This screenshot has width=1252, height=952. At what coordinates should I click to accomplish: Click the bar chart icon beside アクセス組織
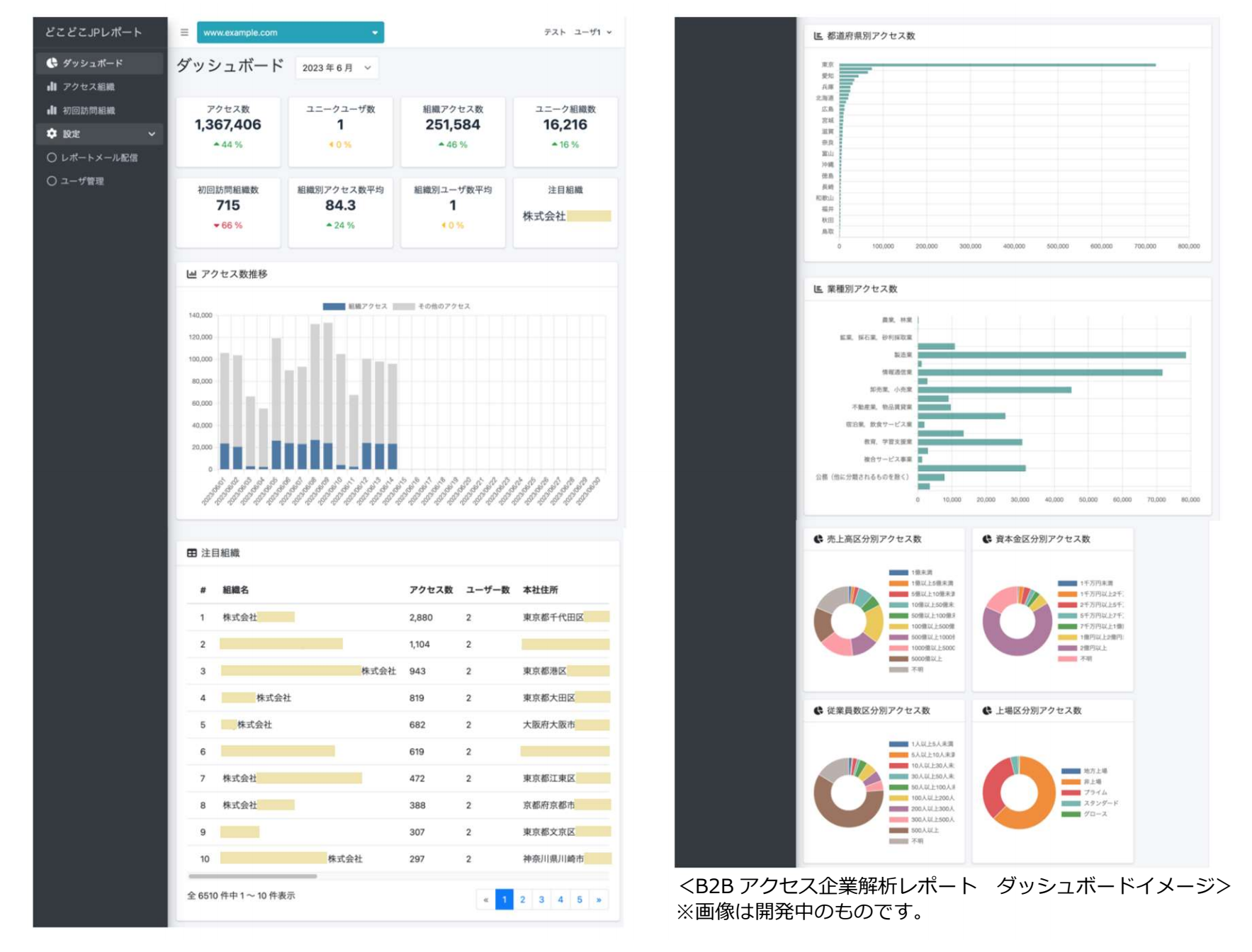pyautogui.click(x=52, y=86)
